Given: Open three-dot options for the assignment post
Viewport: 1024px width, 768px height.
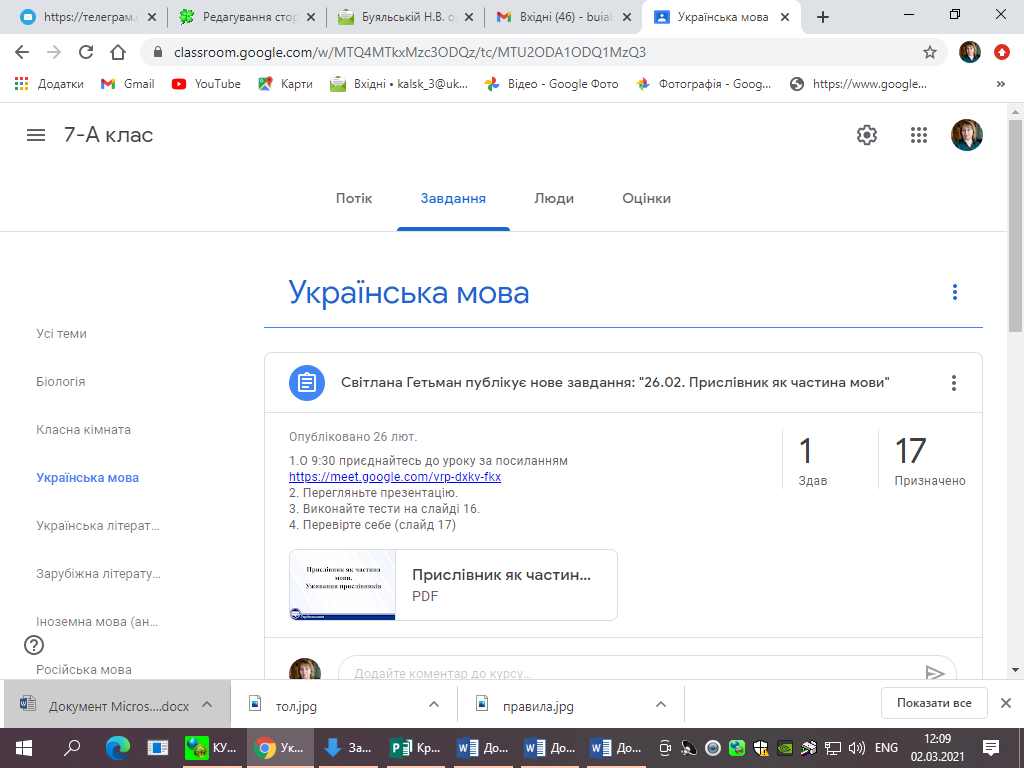Looking at the screenshot, I should coord(954,383).
